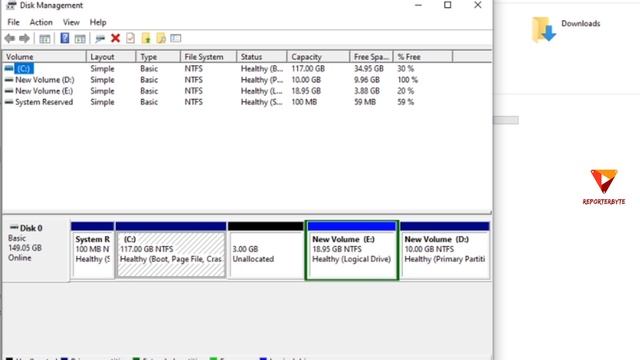
Task: Click the drive icon beside System Reserved
Action: click(9, 102)
